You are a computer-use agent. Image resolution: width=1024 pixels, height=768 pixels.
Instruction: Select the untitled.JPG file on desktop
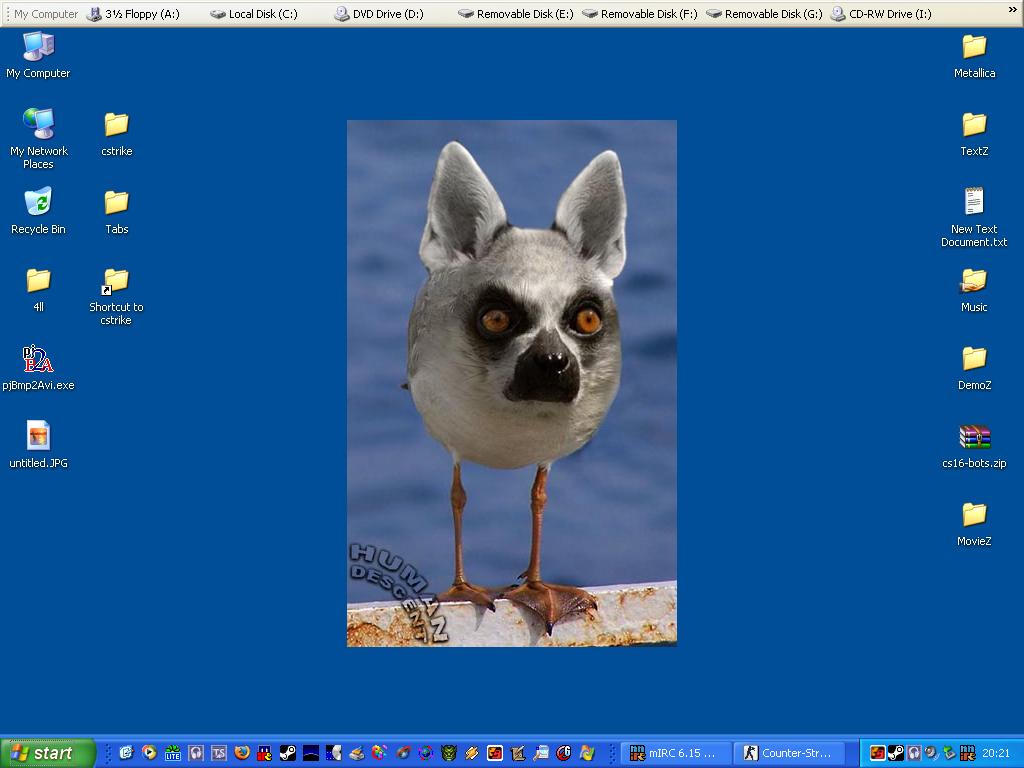(x=38, y=438)
